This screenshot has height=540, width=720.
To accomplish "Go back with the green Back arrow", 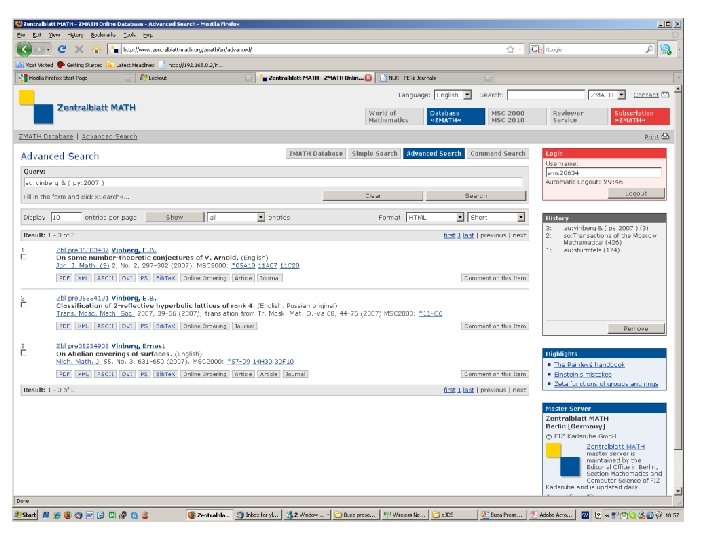I will 24,49.
